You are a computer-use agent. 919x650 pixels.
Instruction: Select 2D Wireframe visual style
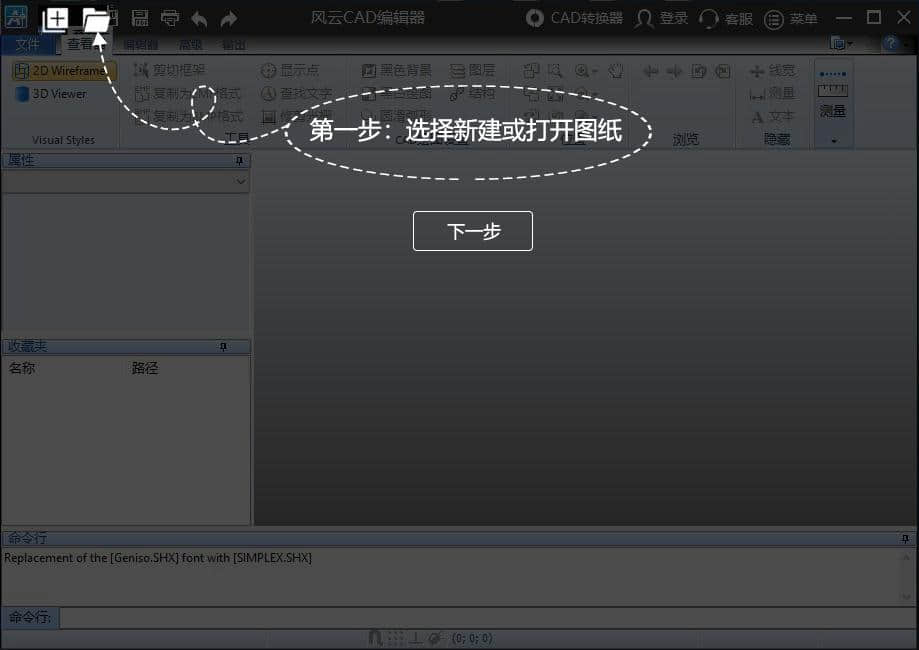click(64, 70)
